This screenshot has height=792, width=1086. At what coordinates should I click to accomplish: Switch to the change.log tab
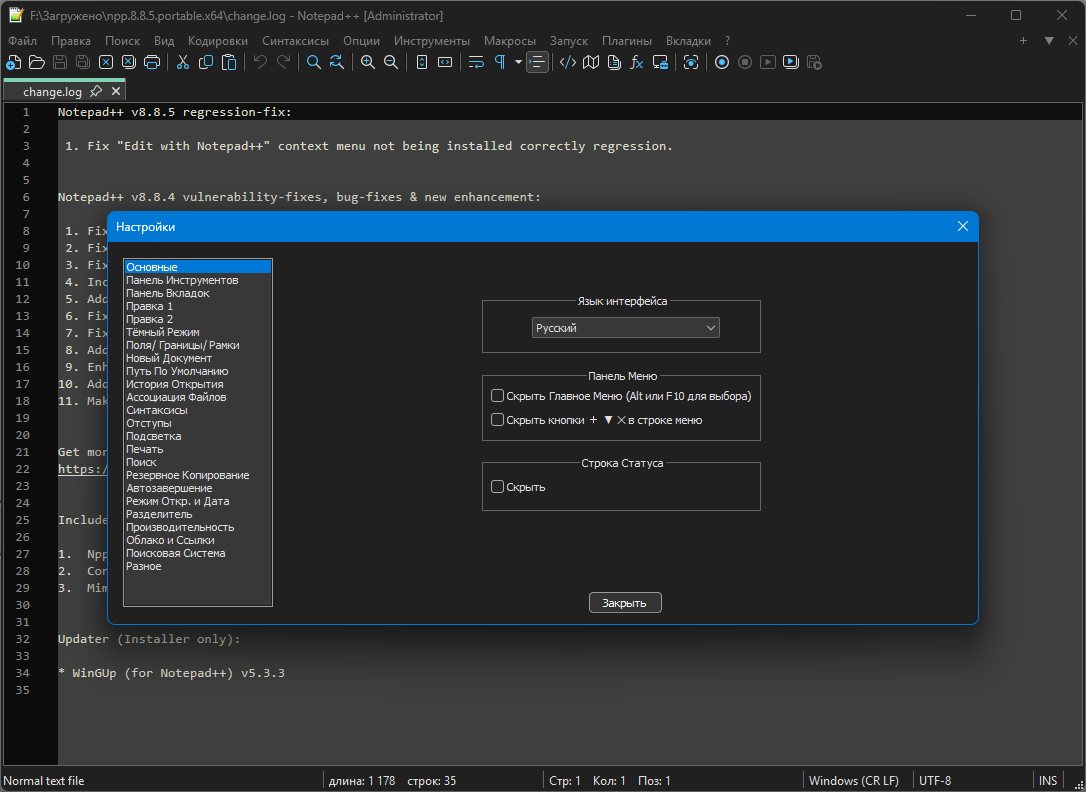(x=53, y=91)
